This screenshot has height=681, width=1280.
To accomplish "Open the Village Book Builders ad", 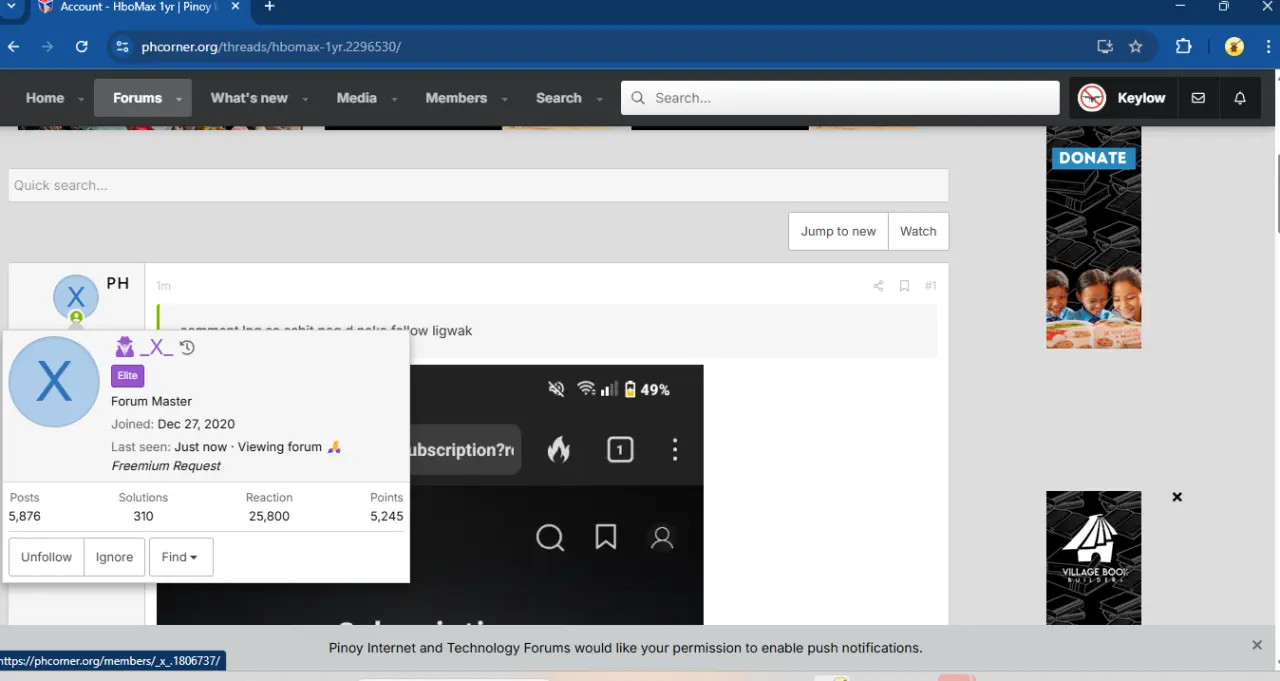I will (x=1093, y=557).
